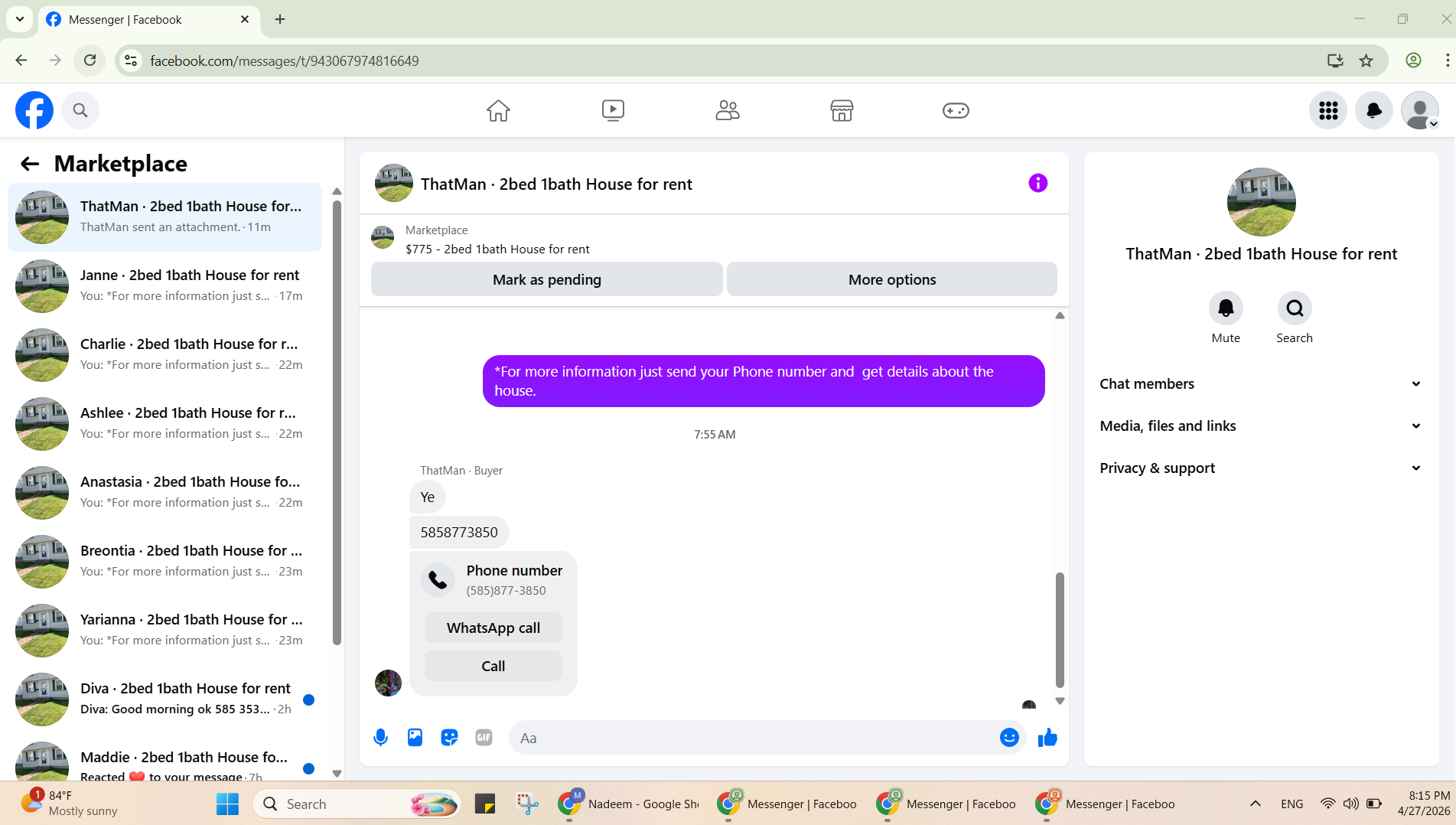This screenshot has width=1456, height=825.
Task: Open a new browser tab
Action: [x=280, y=20]
